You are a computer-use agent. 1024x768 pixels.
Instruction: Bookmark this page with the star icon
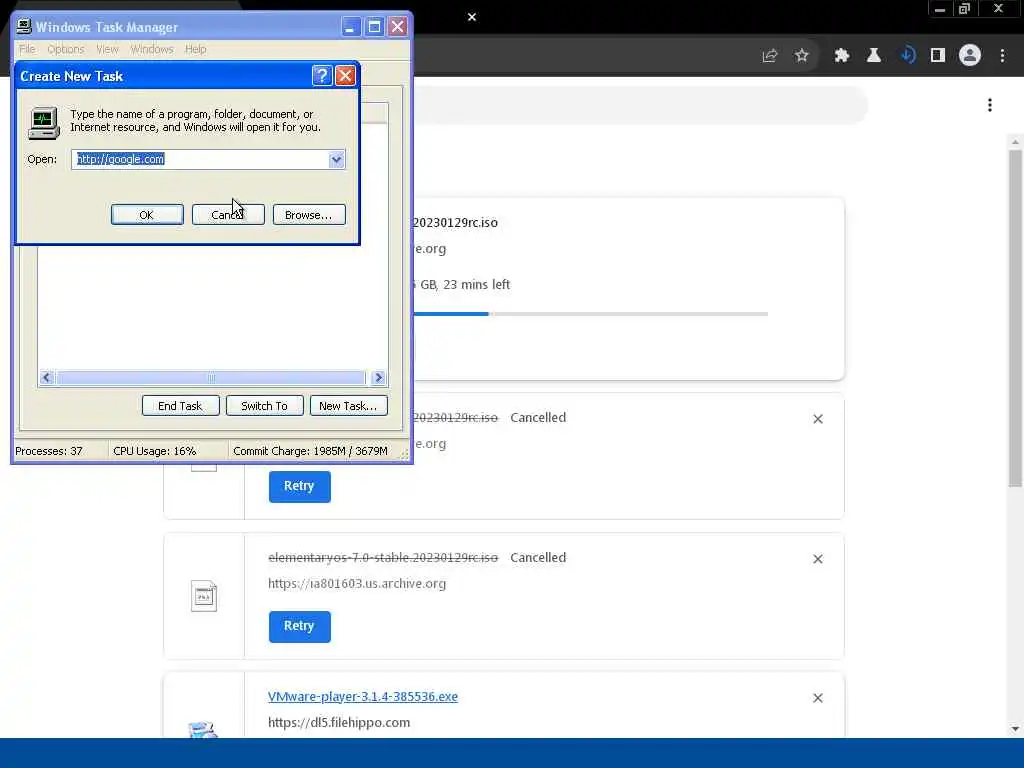[x=802, y=56]
